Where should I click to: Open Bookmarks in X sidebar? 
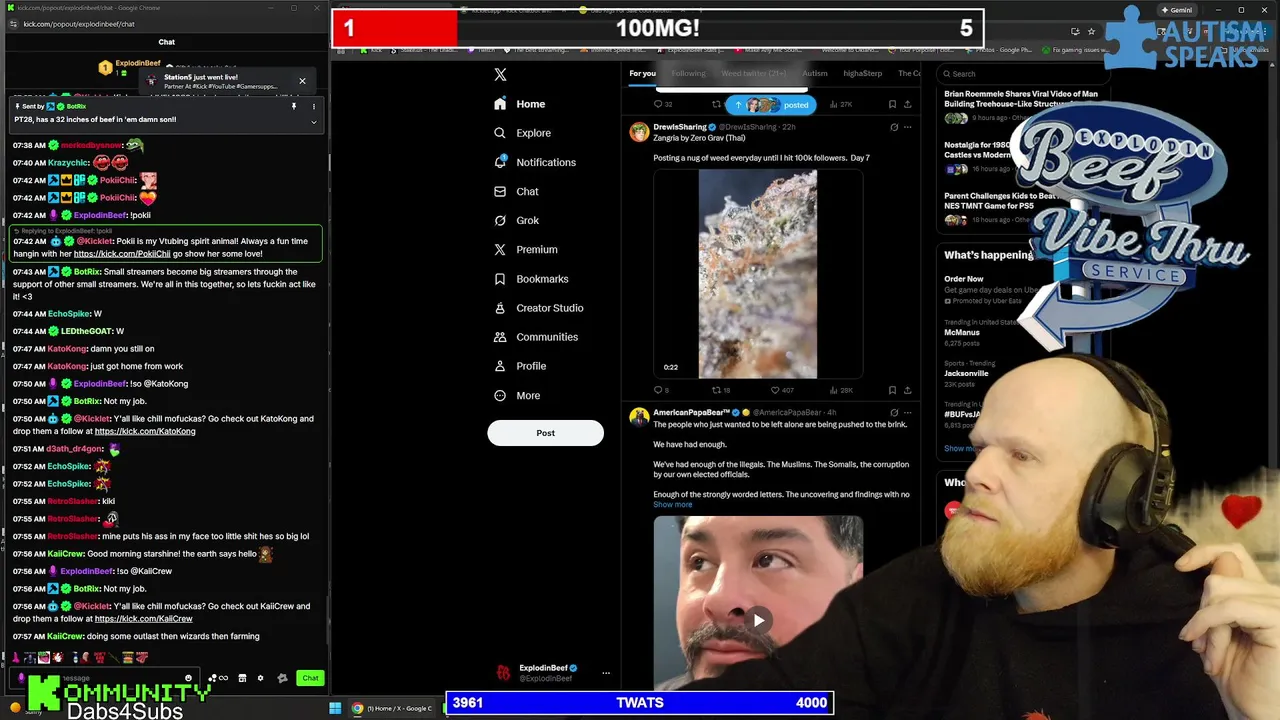click(x=531, y=279)
